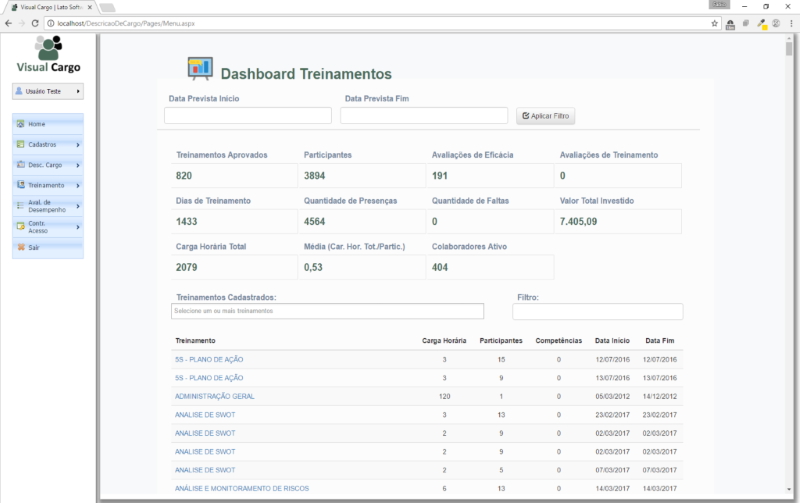Click the scrollbar down arrow
The image size is (800, 503).
[x=789, y=489]
